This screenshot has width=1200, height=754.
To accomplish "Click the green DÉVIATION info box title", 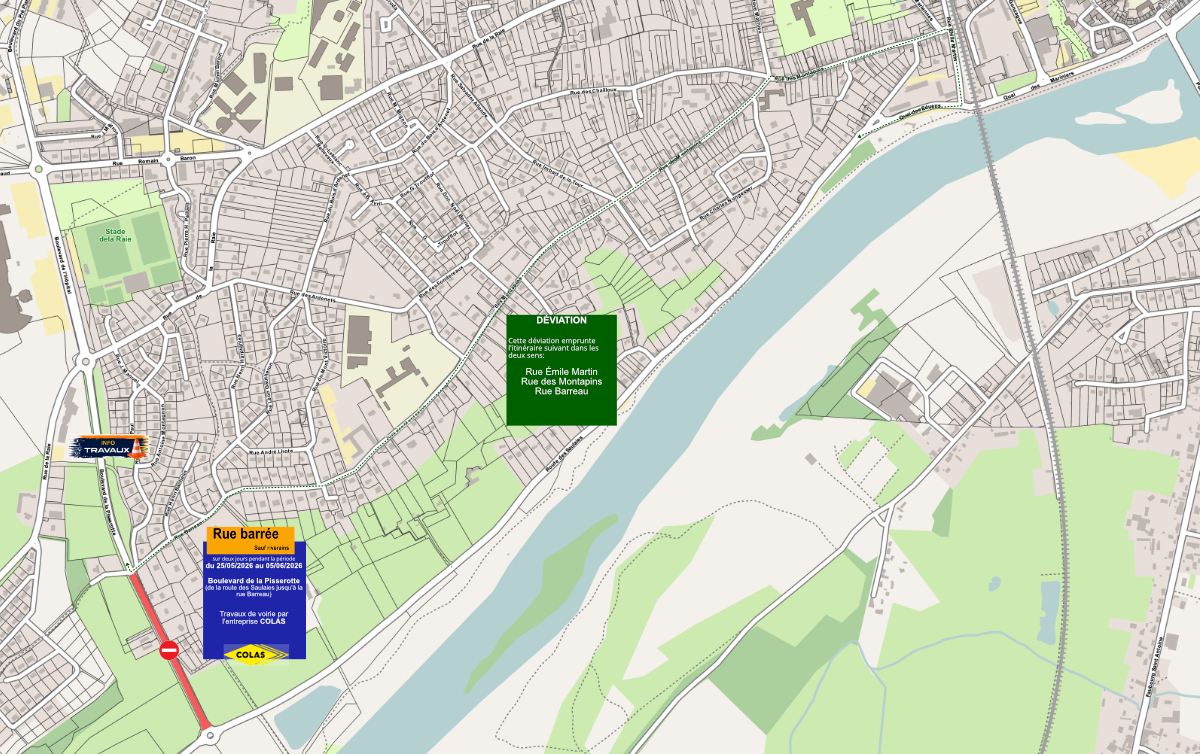I will tap(561, 320).
